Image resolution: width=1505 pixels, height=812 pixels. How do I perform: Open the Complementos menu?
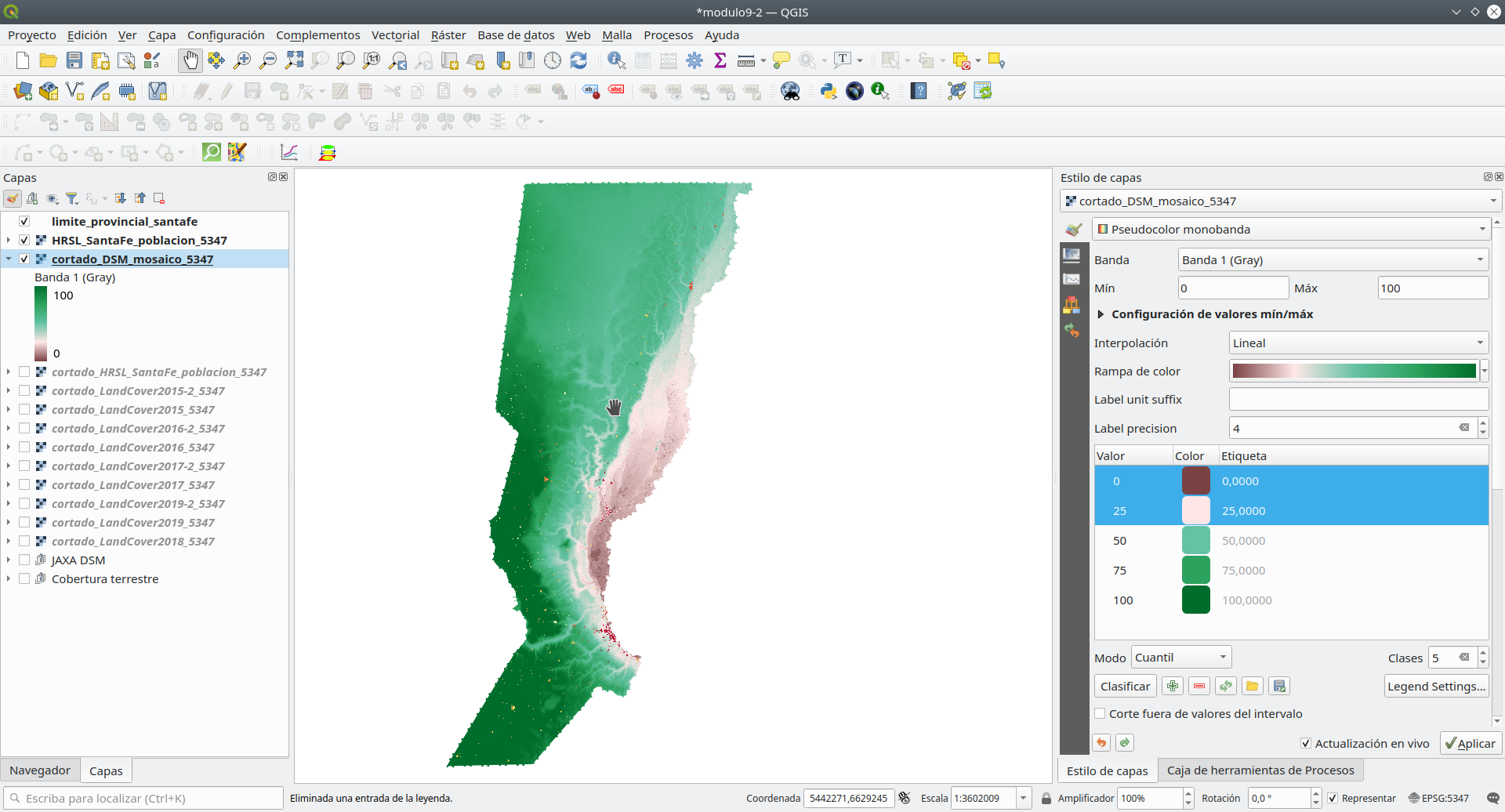(x=317, y=34)
